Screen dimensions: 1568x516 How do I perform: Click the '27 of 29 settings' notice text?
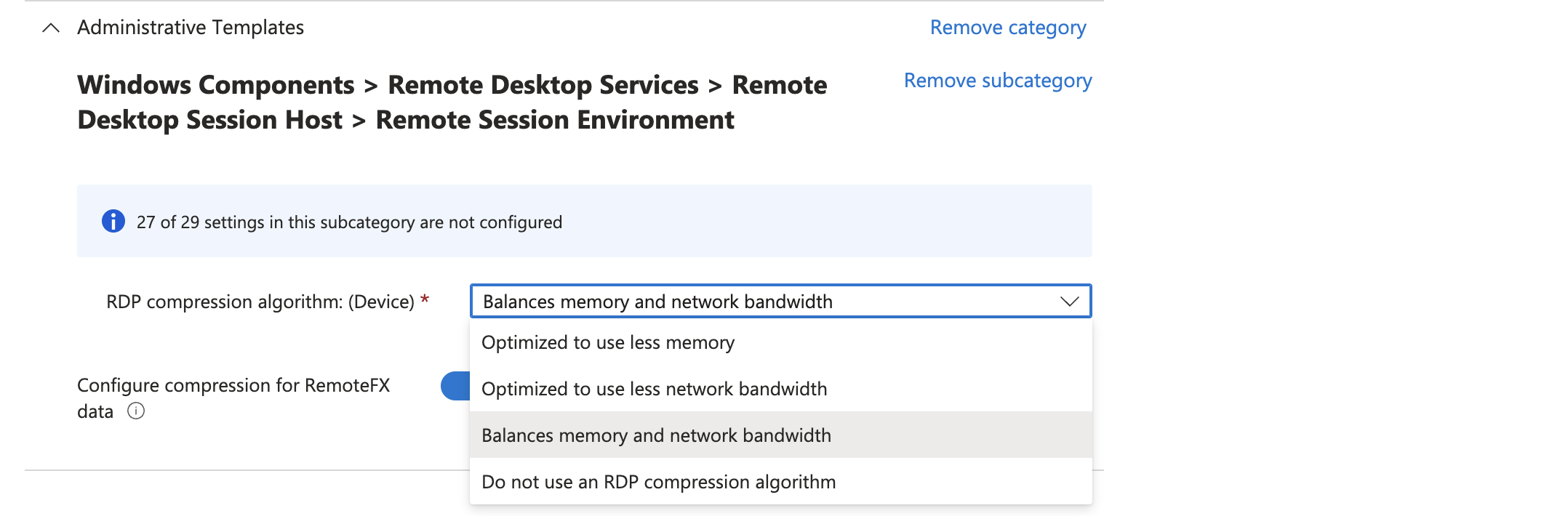pos(349,222)
